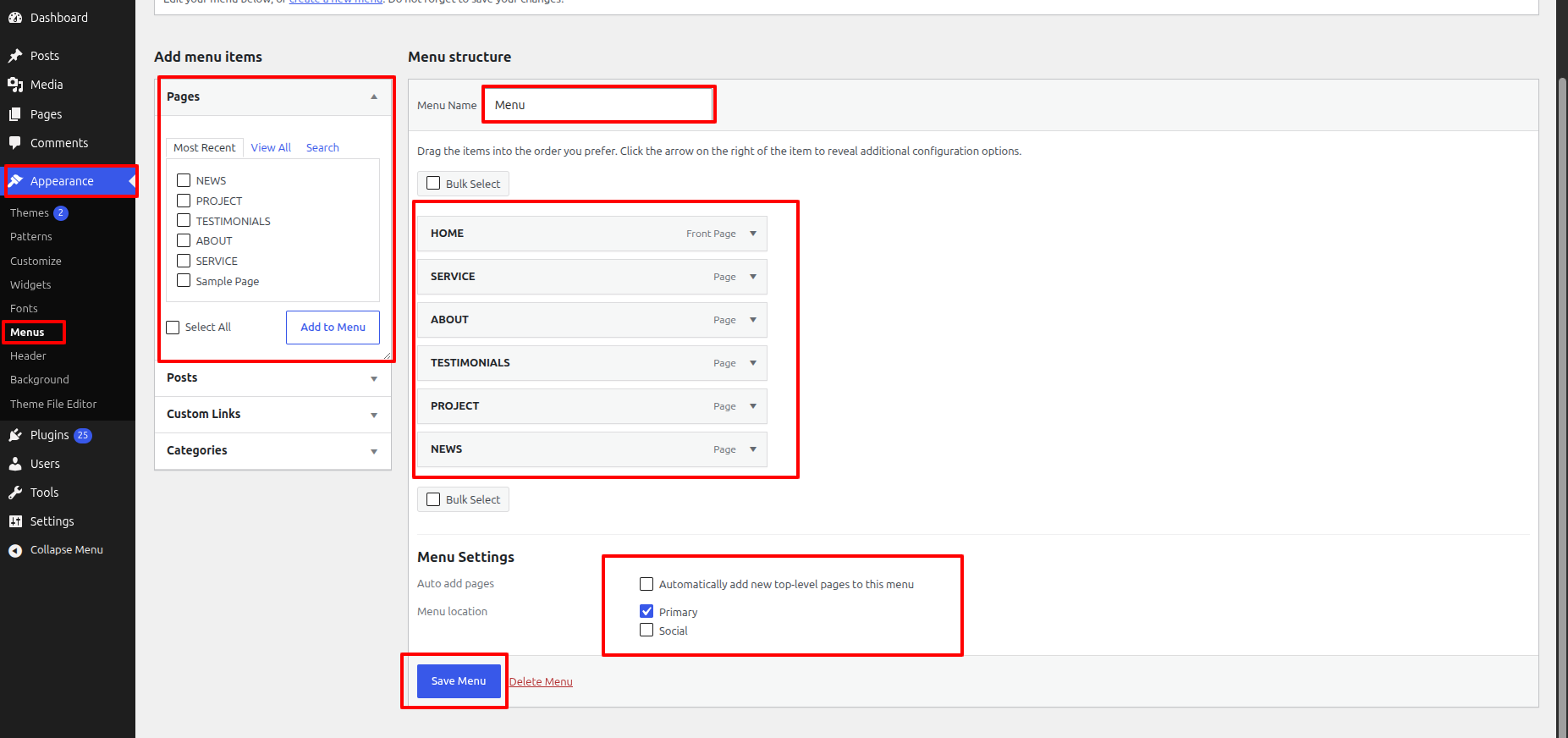Open the Fonts submenu item
The image size is (1568, 738).
[24, 309]
